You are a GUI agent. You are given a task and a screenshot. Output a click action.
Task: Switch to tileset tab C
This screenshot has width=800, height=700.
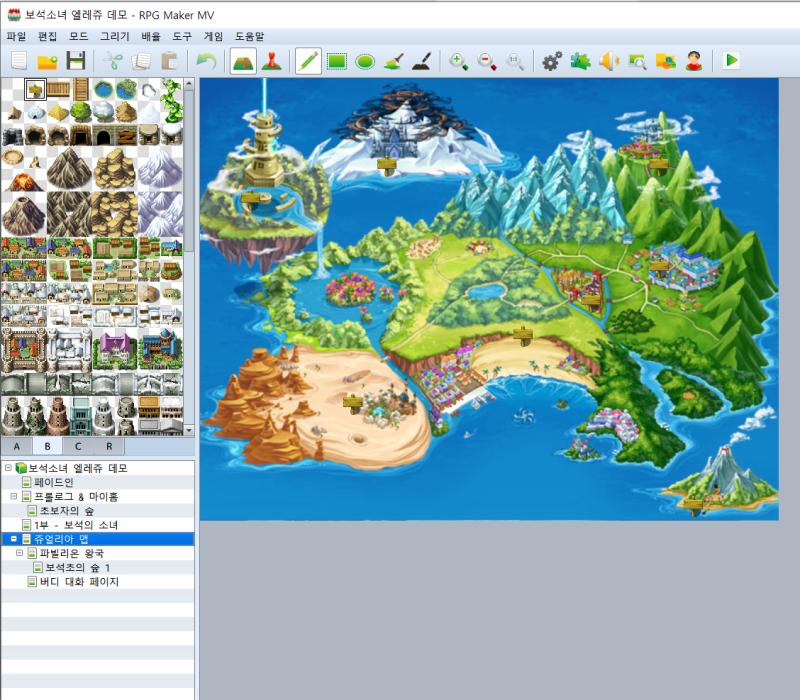tap(78, 446)
